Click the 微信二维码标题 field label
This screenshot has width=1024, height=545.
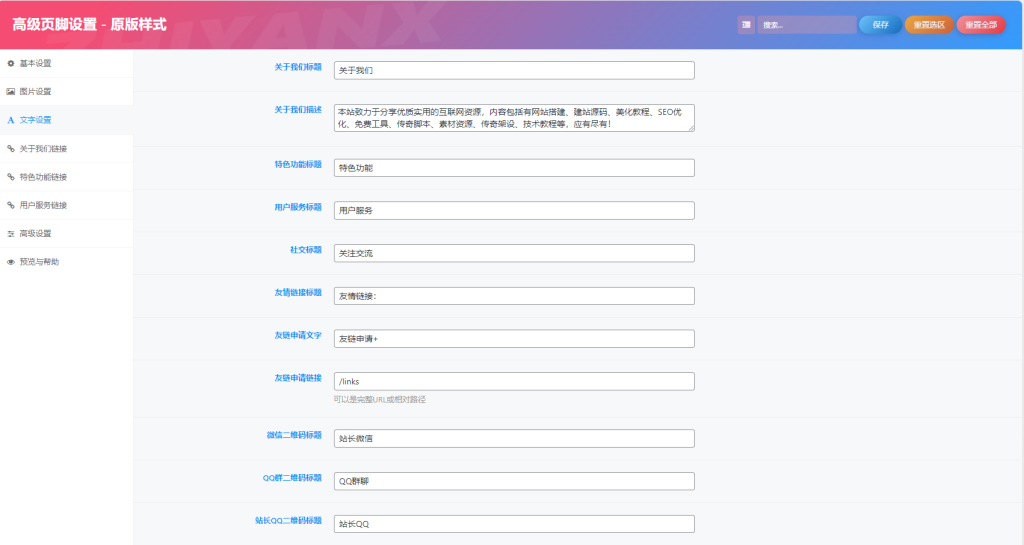[x=294, y=435]
